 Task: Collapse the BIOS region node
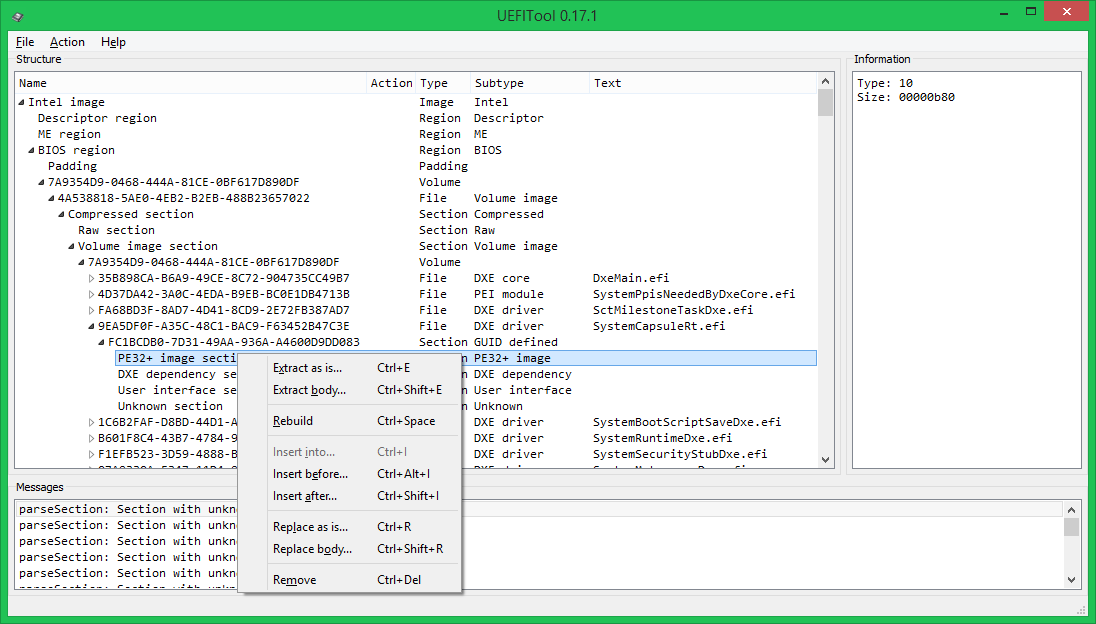31,150
